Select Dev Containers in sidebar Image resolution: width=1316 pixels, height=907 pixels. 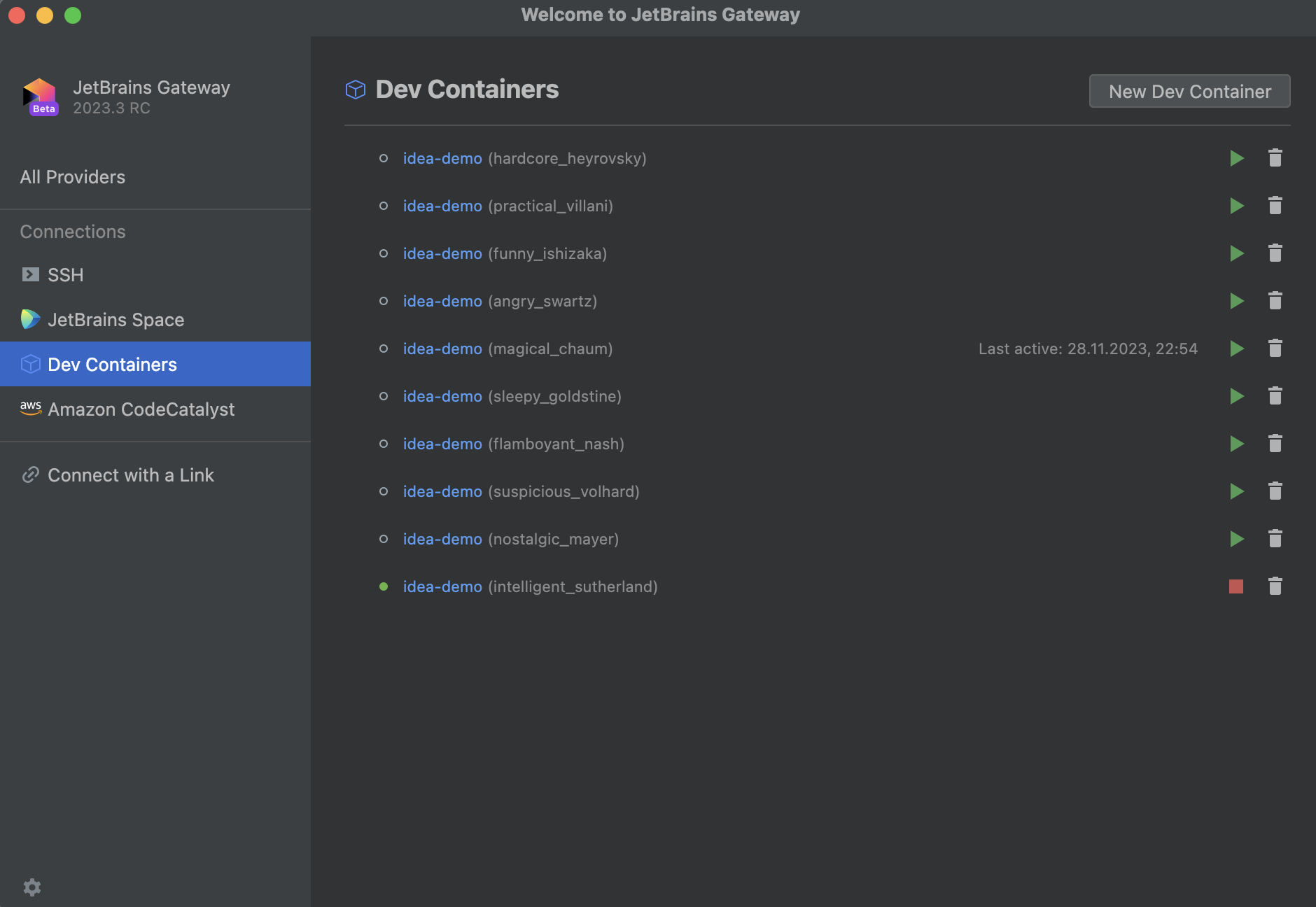pos(155,364)
